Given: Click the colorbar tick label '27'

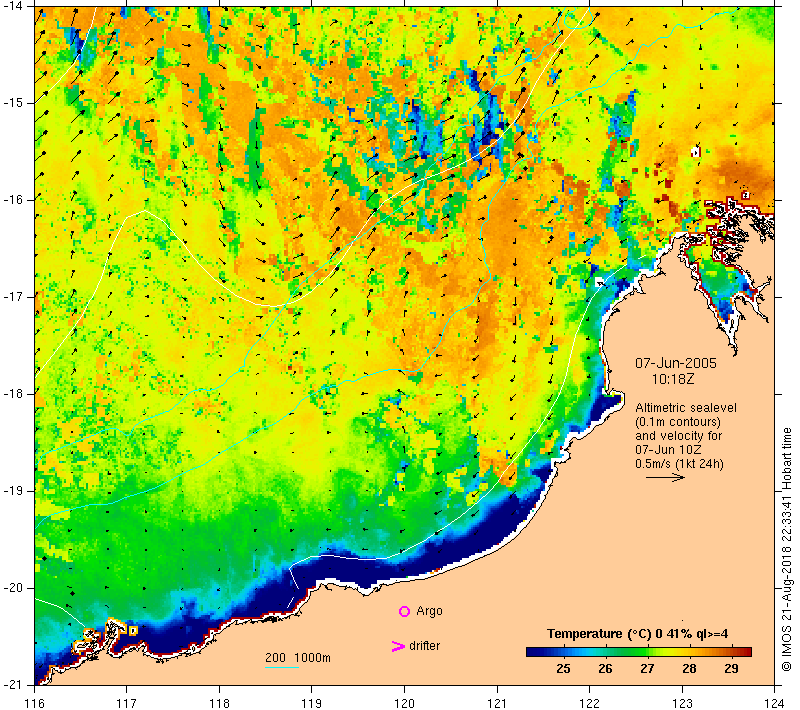Looking at the screenshot, I should pyautogui.click(x=647, y=669).
